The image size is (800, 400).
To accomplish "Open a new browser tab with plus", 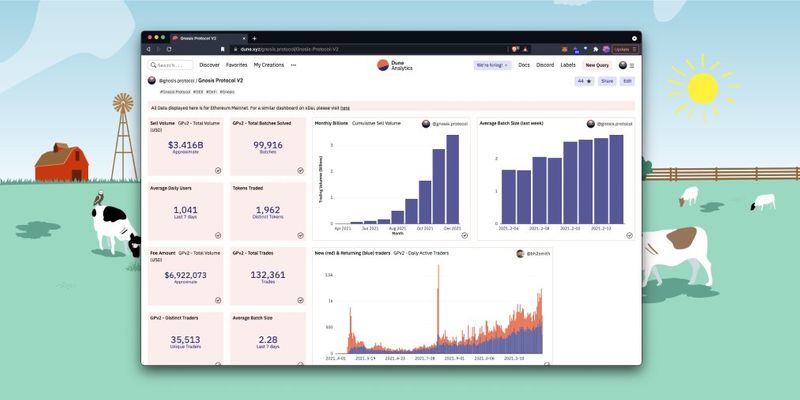I will point(254,38).
